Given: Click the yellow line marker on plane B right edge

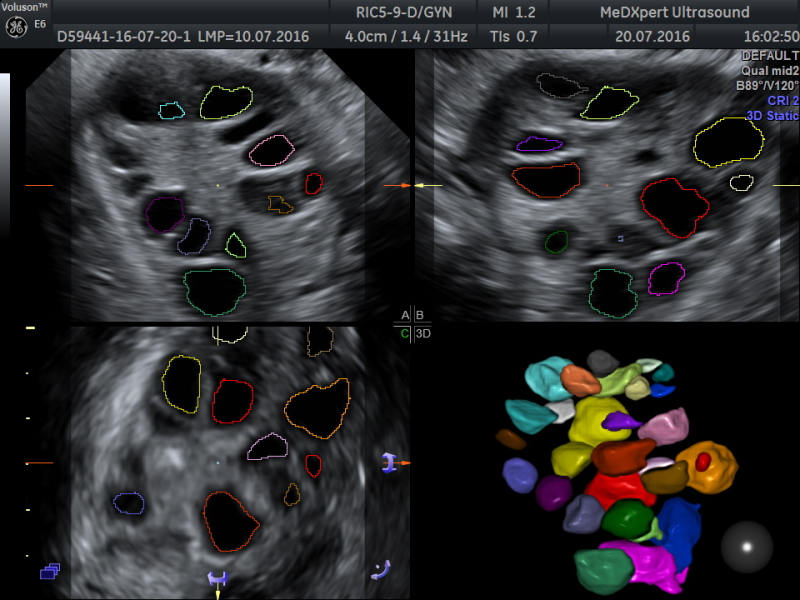Looking at the screenshot, I should [786, 186].
